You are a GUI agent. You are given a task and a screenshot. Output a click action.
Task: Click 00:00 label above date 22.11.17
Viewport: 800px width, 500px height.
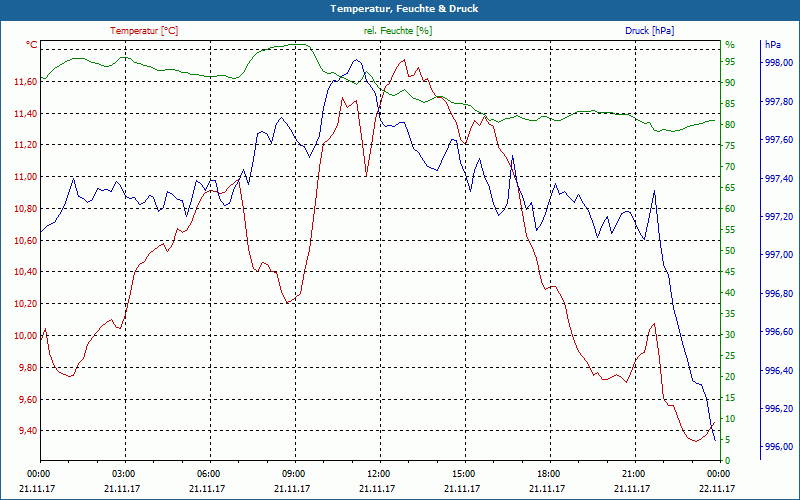718,473
